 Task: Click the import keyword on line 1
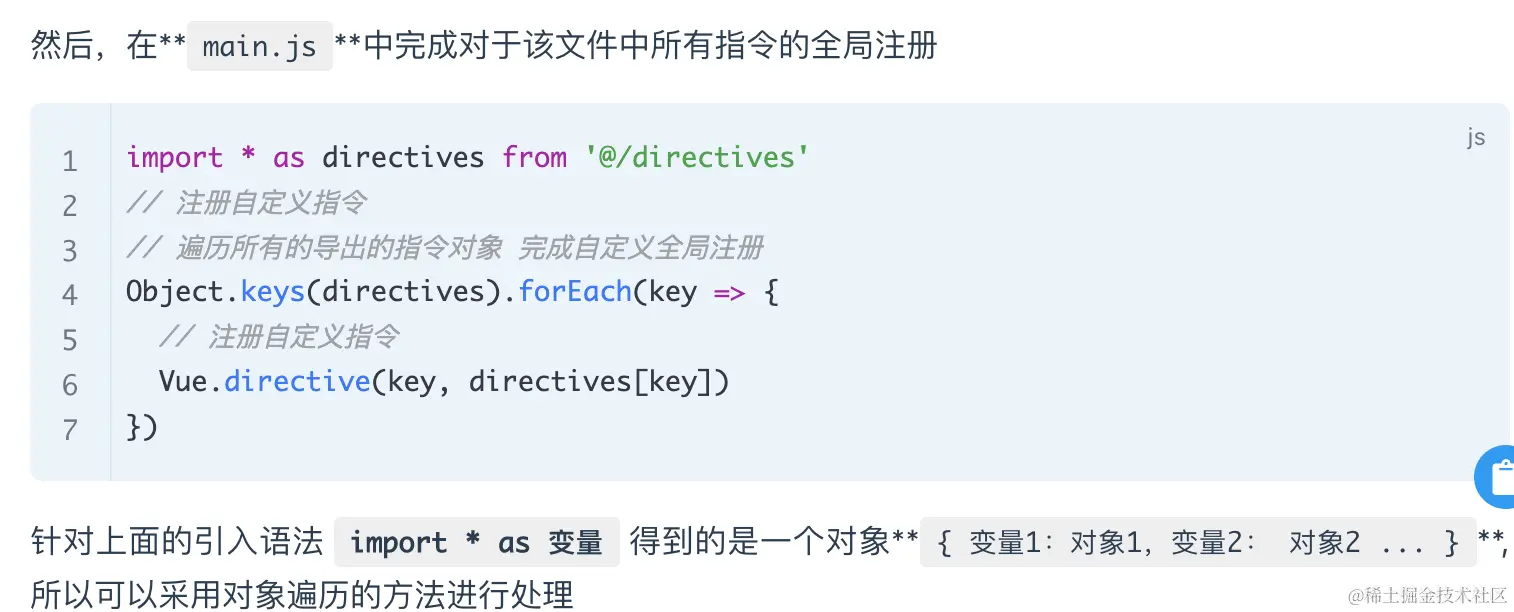pyautogui.click(x=174, y=158)
